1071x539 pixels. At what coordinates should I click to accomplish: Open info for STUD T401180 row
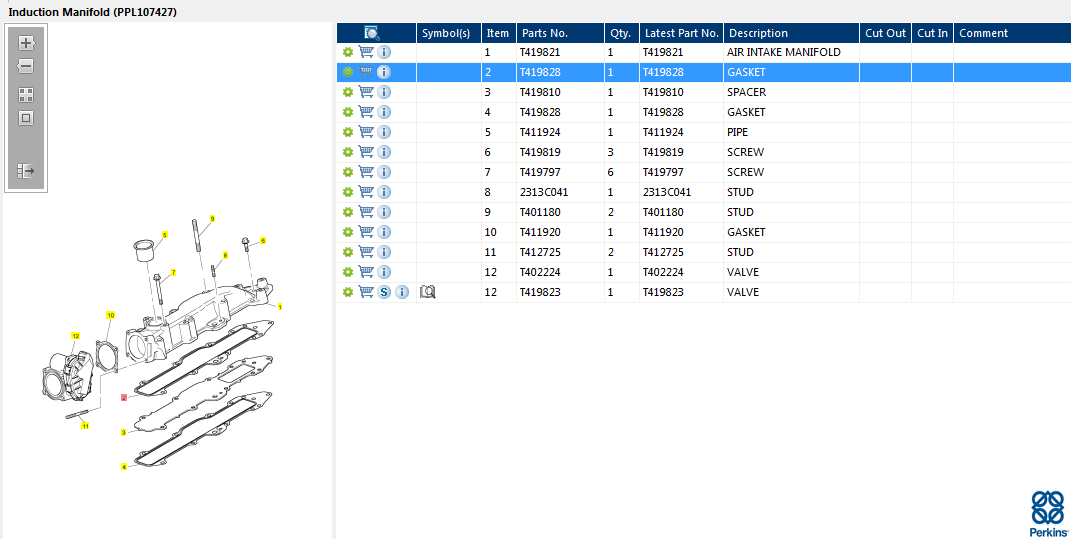click(x=384, y=212)
